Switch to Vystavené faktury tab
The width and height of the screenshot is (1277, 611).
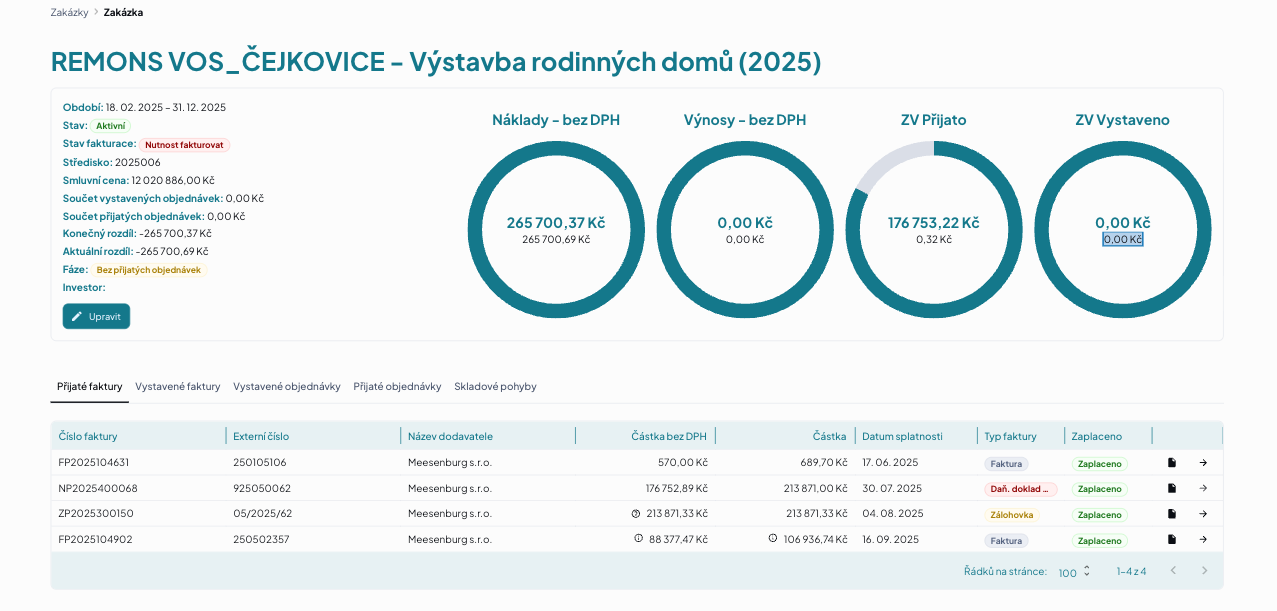[x=178, y=386]
